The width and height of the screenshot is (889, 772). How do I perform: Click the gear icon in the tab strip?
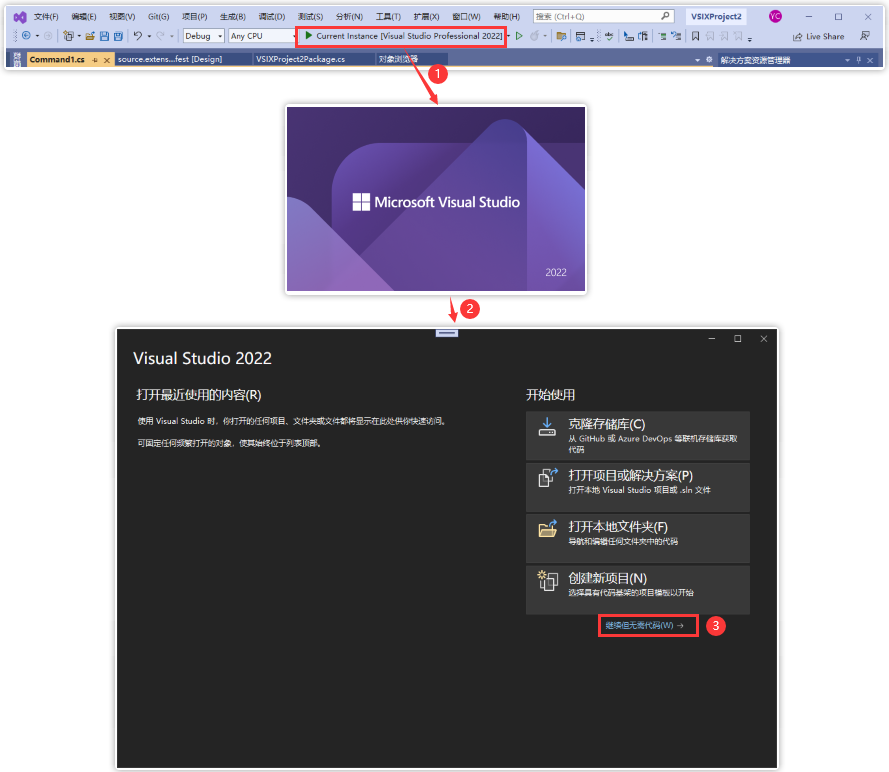(x=709, y=59)
